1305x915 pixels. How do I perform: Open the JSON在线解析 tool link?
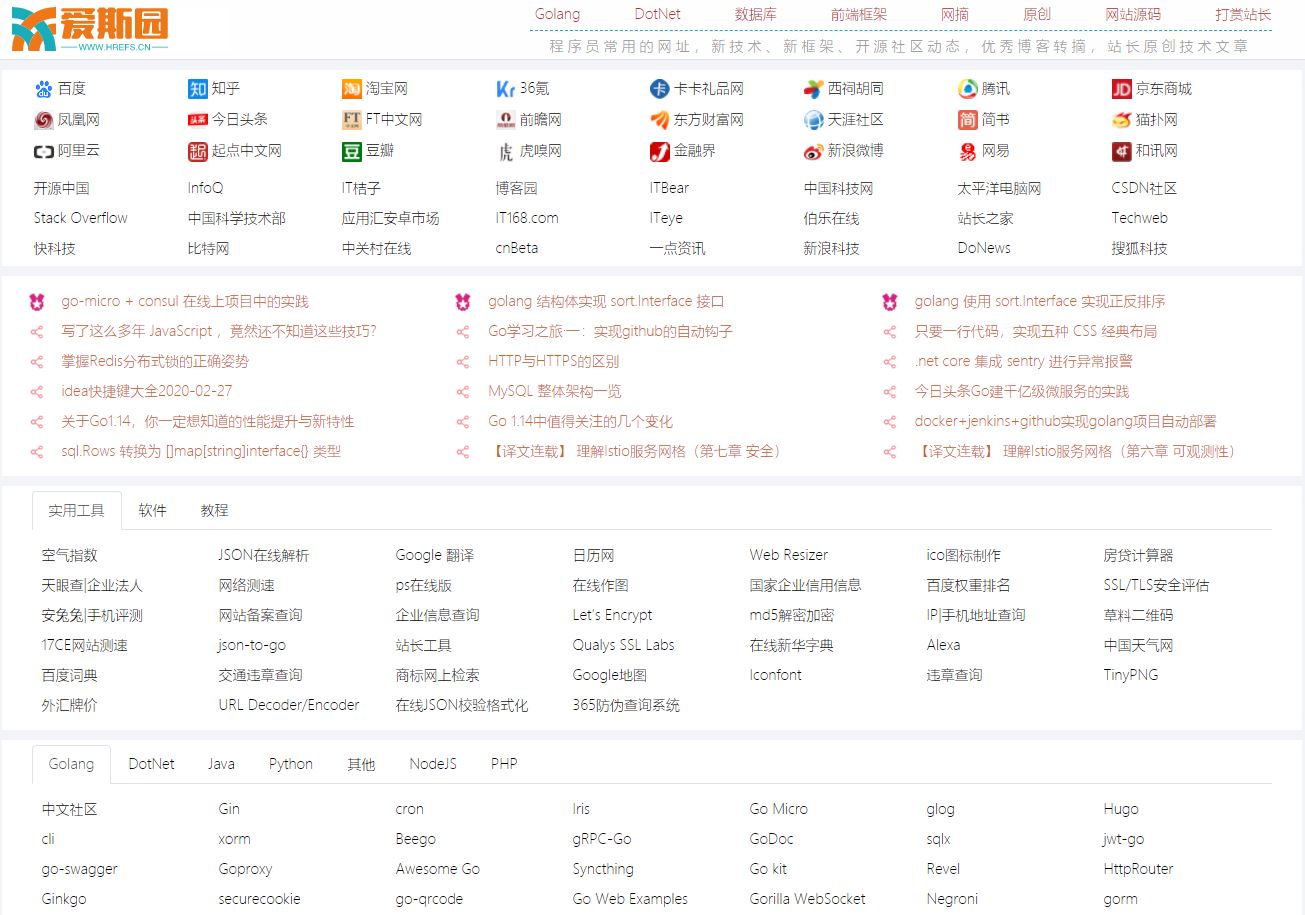point(264,555)
